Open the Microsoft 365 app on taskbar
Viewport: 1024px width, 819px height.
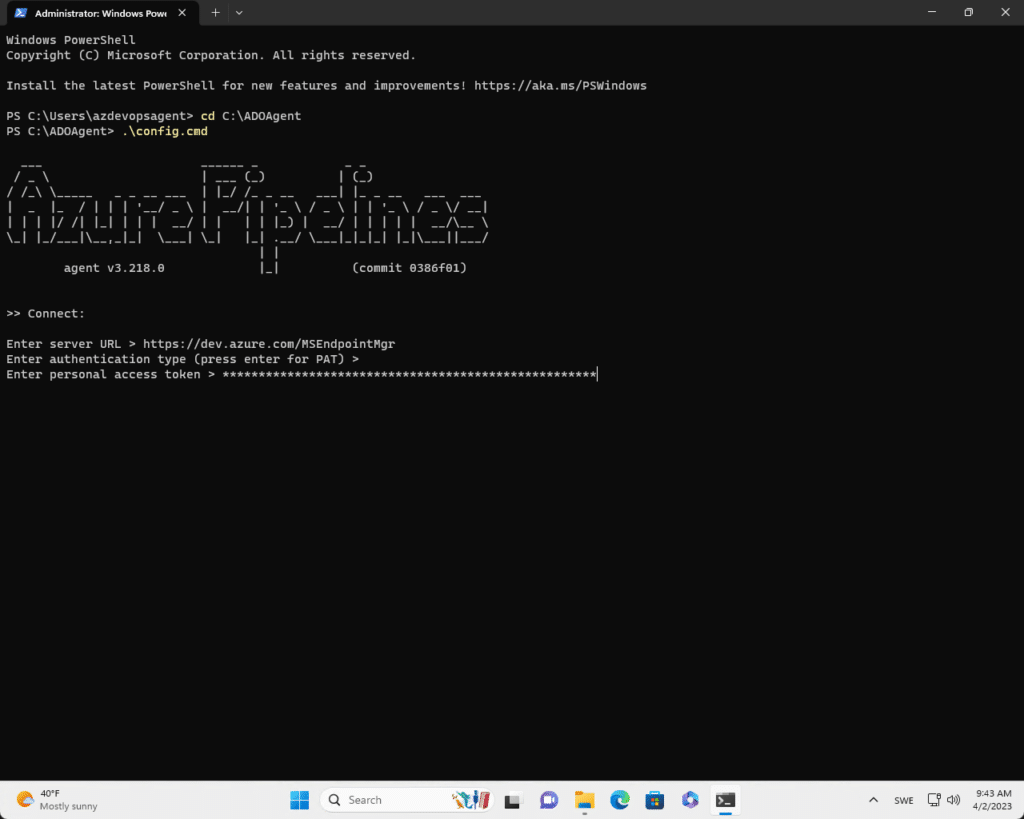coord(690,800)
